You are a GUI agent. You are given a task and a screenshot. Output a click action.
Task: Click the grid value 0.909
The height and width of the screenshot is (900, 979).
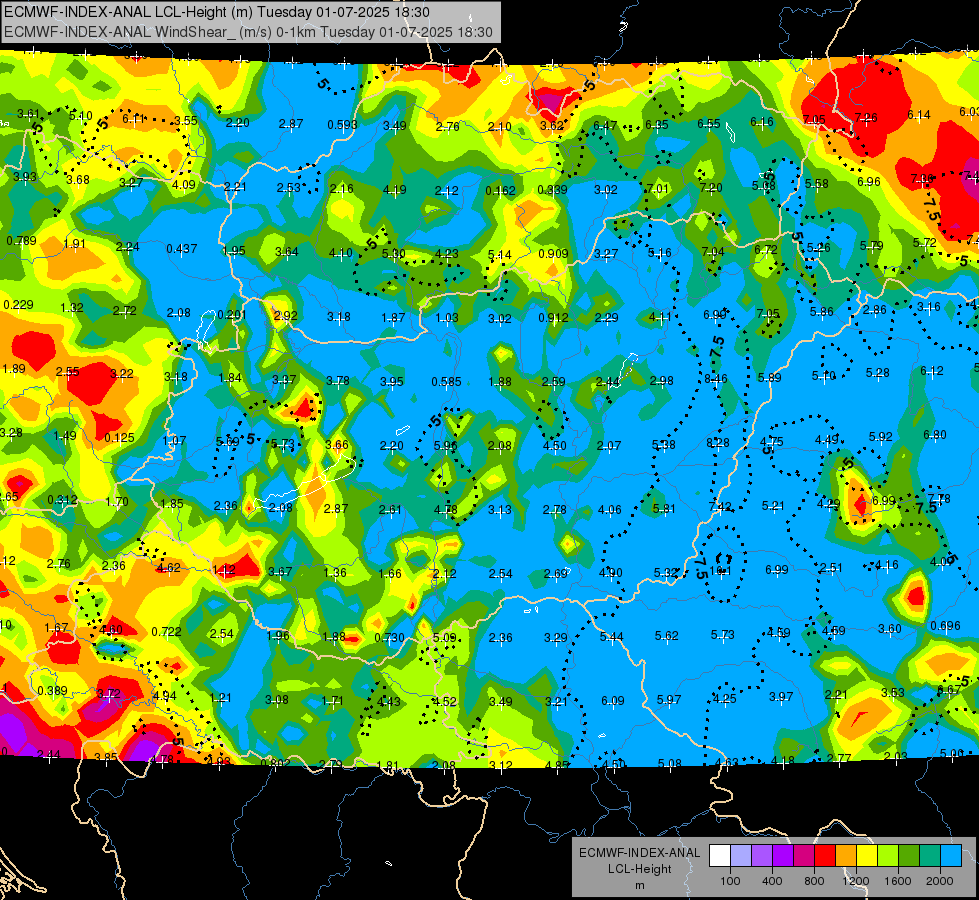click(x=553, y=254)
